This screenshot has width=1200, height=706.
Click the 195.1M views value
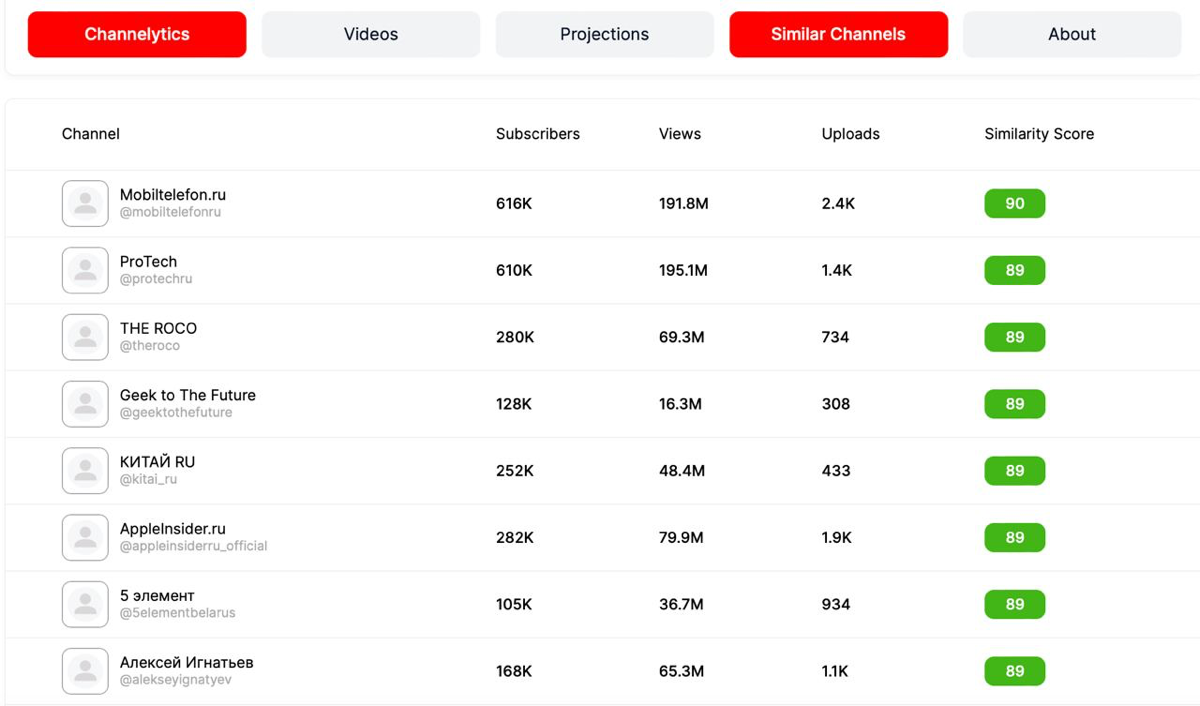[x=683, y=271]
